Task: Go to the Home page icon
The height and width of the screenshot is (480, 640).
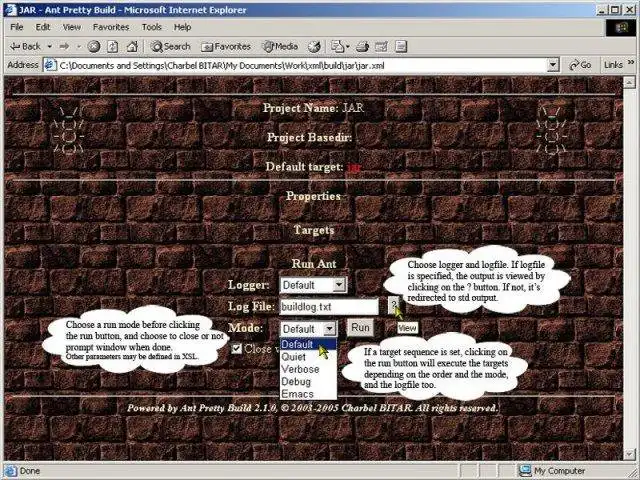Action: point(132,47)
